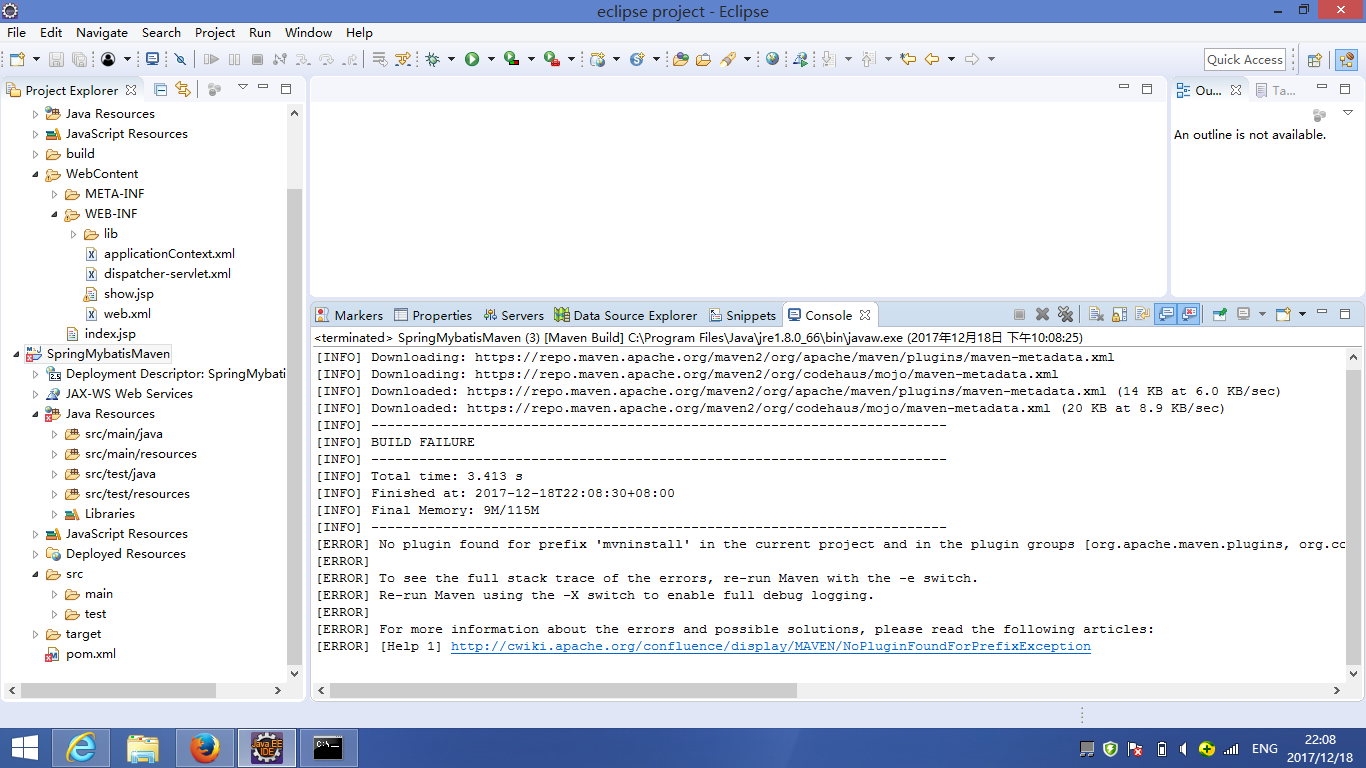This screenshot has height=768, width=1366.
Task: Click Project Explorer vertical scrollbar thumb
Action: point(294,425)
